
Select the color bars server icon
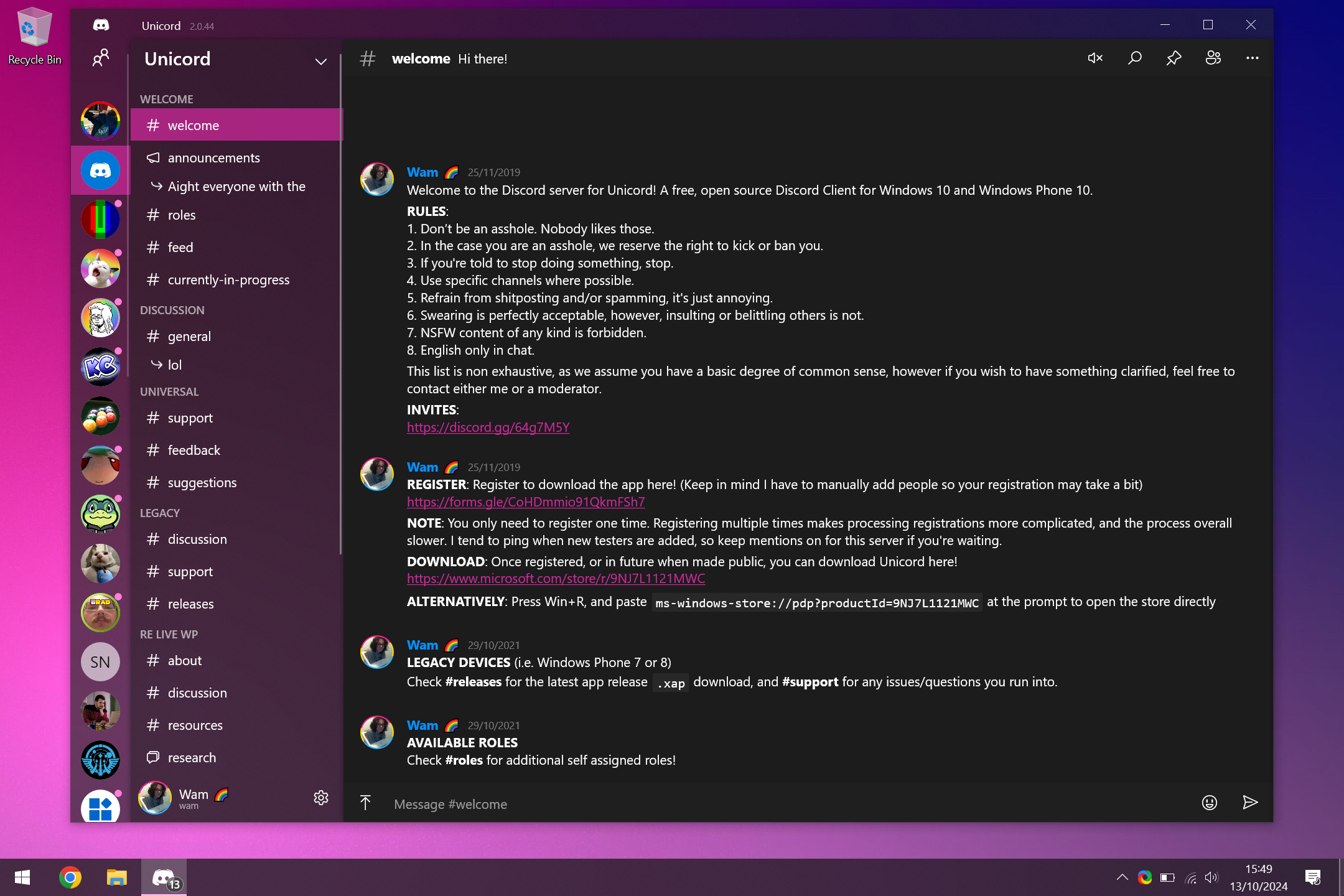coord(100,219)
